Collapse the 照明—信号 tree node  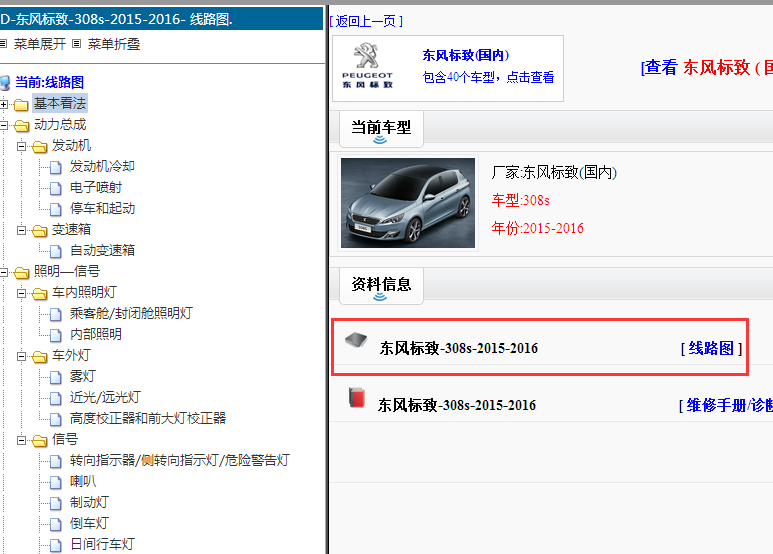click(3, 272)
